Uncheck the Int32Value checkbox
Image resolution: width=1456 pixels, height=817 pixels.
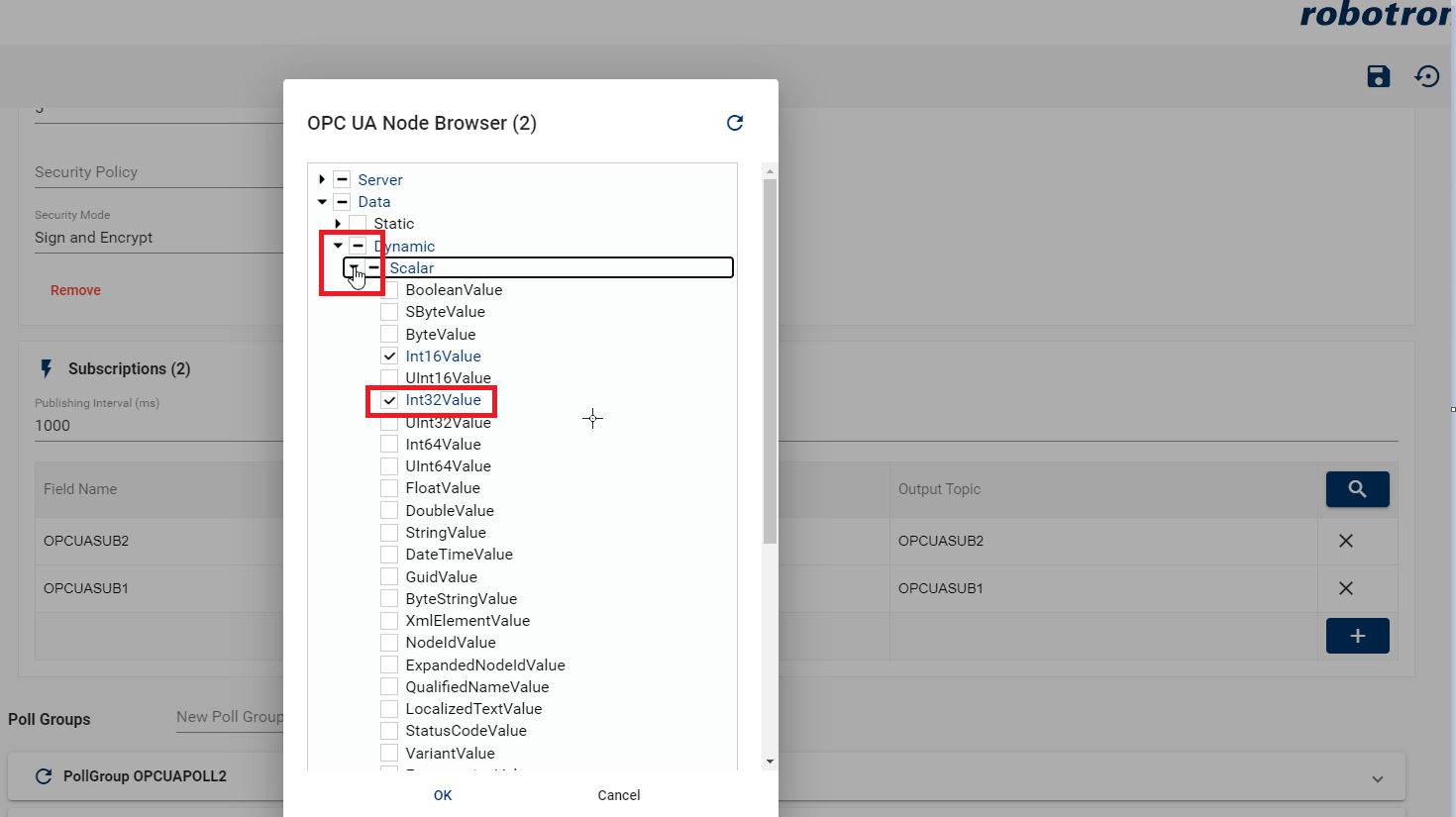[389, 400]
